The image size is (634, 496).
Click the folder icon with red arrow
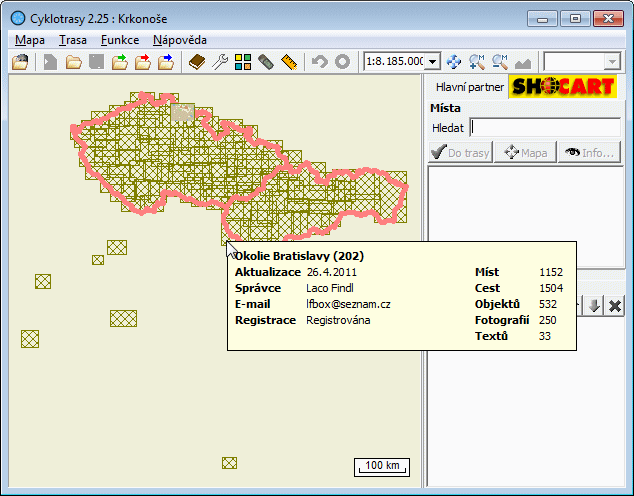pyautogui.click(x=143, y=62)
